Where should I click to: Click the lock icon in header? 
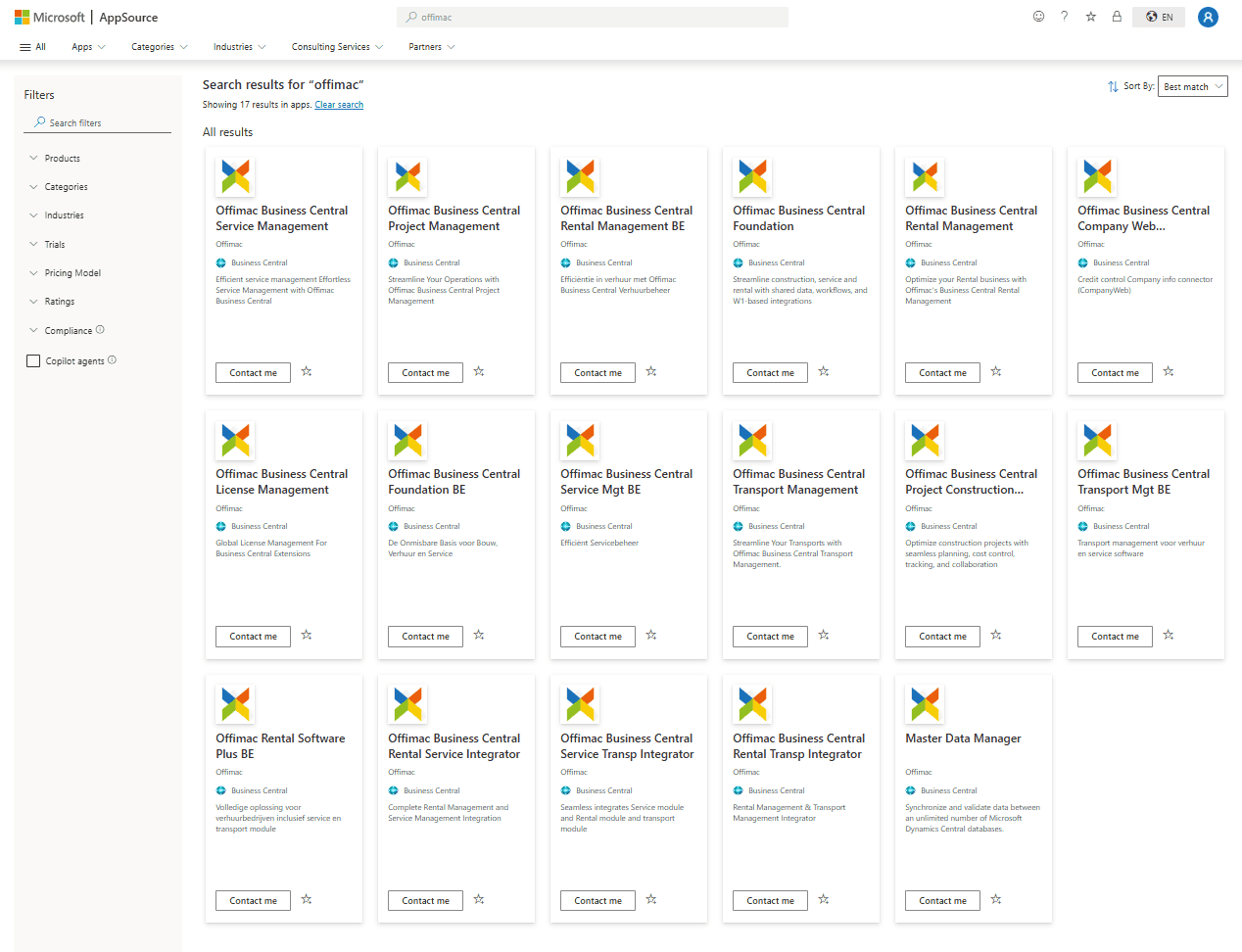(x=1117, y=17)
